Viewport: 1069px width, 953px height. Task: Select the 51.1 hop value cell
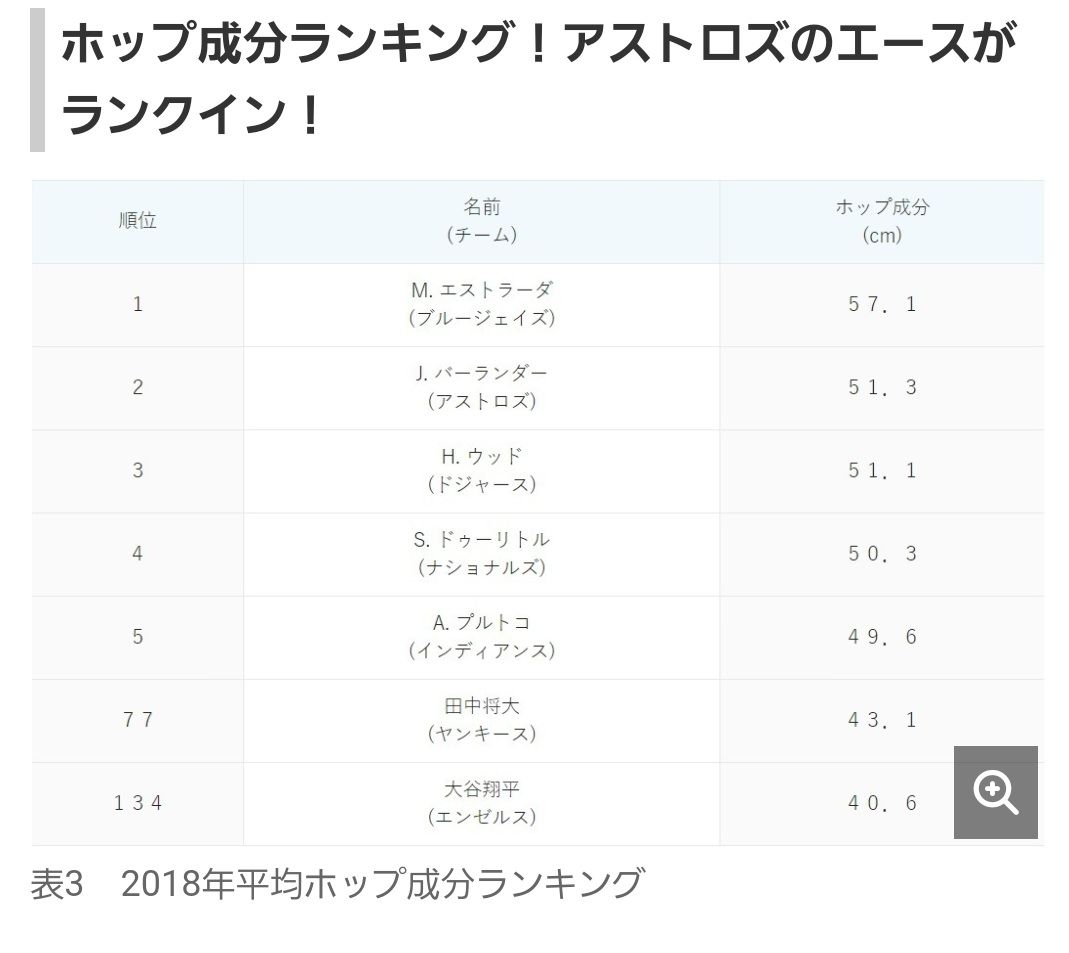pos(882,471)
